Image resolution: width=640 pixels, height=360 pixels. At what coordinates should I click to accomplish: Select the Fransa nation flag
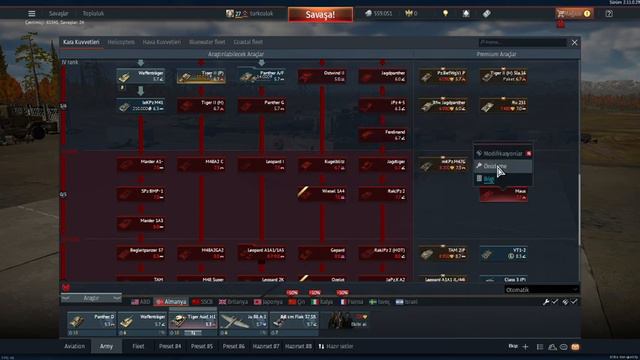click(351, 302)
